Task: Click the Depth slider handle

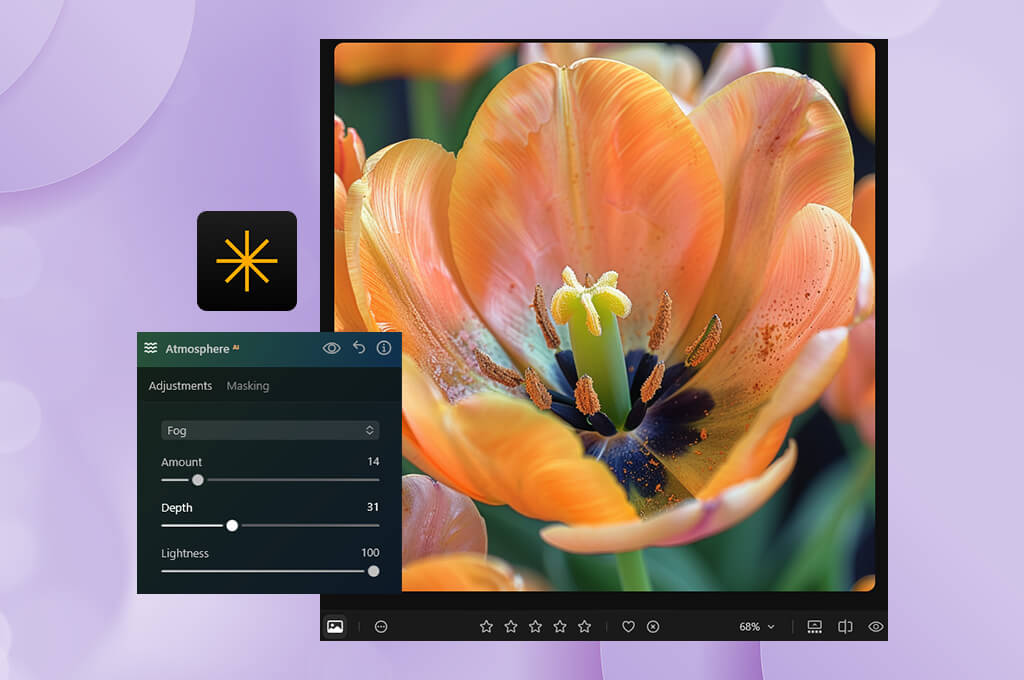Action: tap(232, 525)
